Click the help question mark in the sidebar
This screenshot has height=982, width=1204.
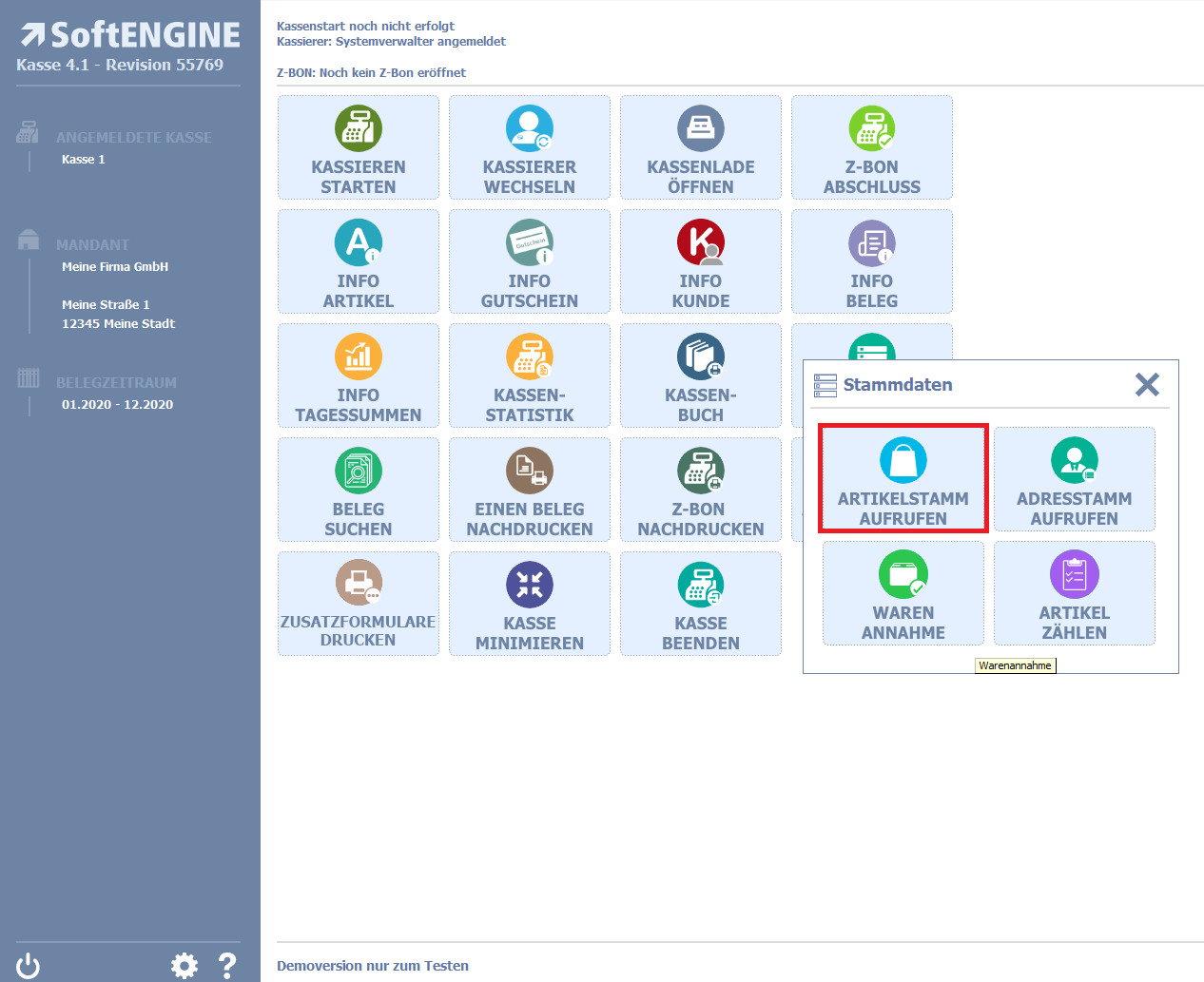point(227,966)
